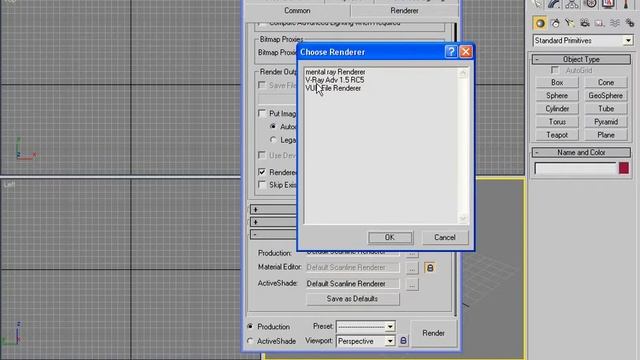
Task: Select the Systems category icon
Action: pos(629,23)
